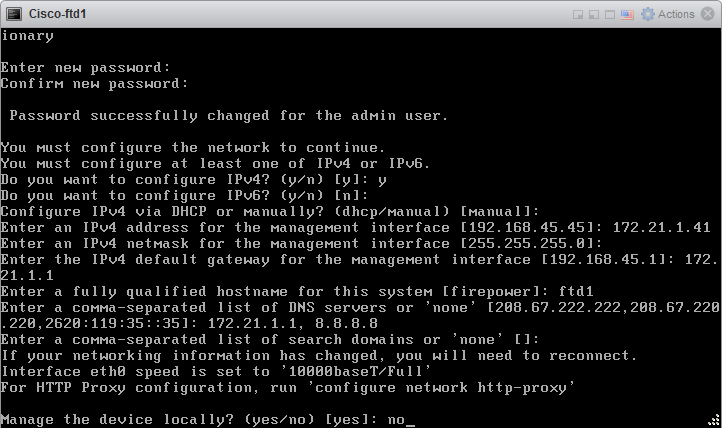The width and height of the screenshot is (722, 428).
Task: Switch console to the smallest window size icon
Action: 578,15
